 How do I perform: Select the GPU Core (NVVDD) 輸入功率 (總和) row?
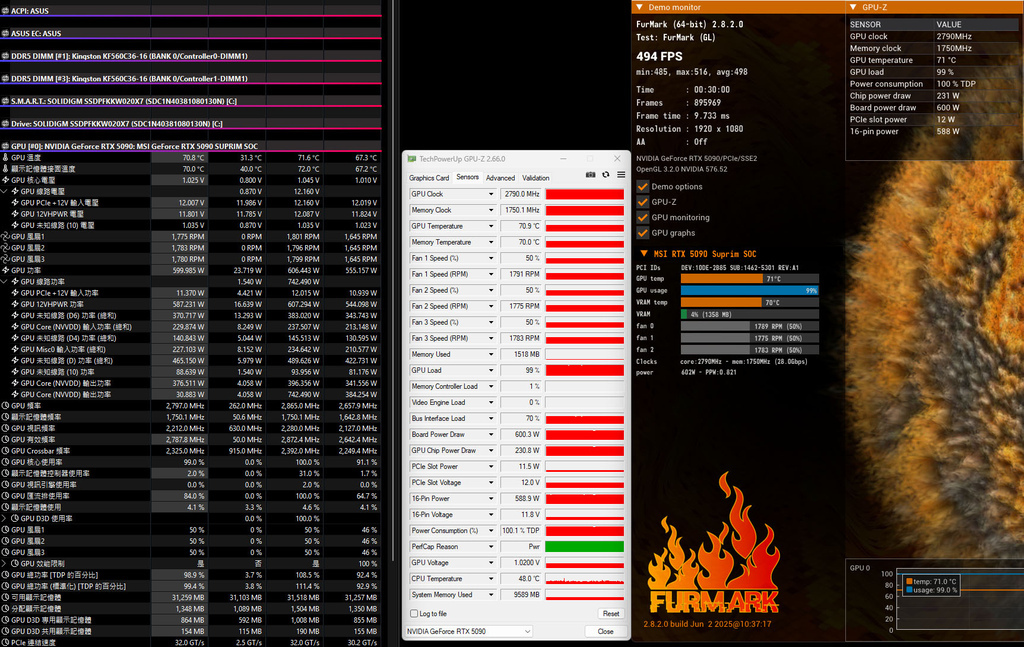(x=190, y=327)
